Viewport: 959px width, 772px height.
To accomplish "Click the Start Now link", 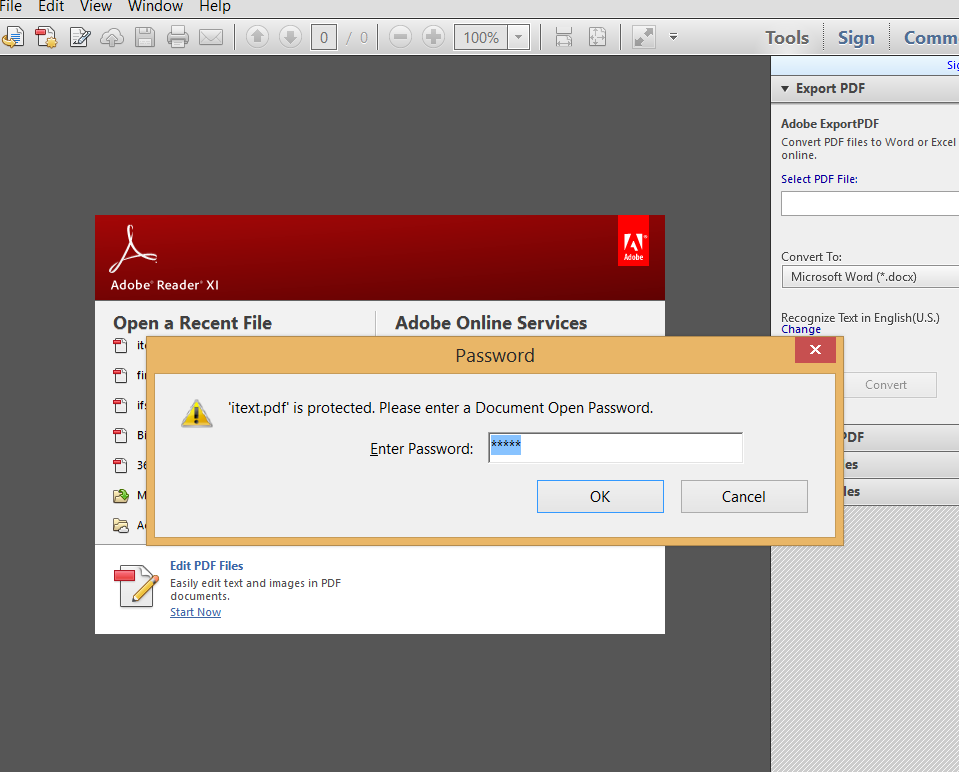I will 195,612.
